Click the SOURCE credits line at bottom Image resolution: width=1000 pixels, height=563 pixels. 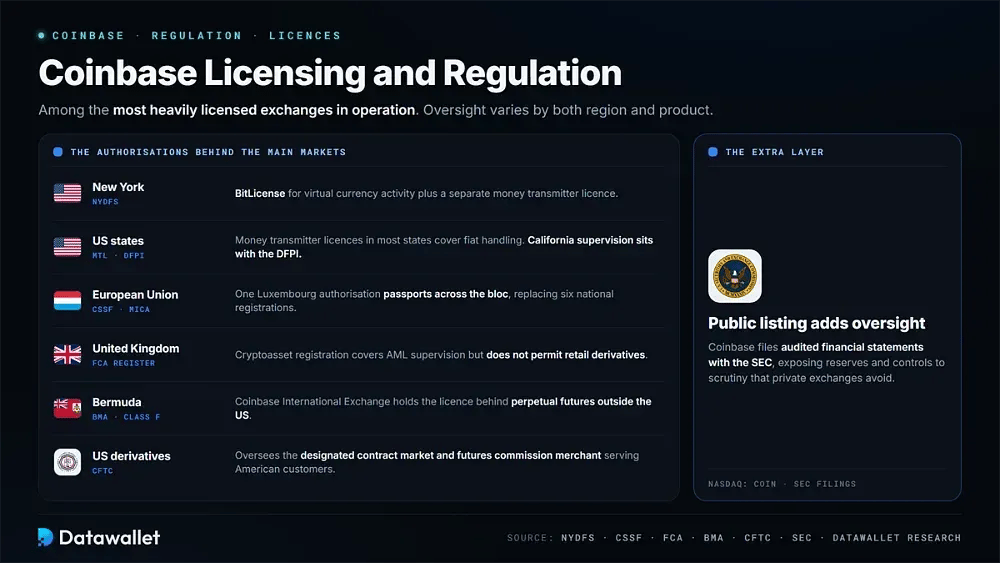734,537
